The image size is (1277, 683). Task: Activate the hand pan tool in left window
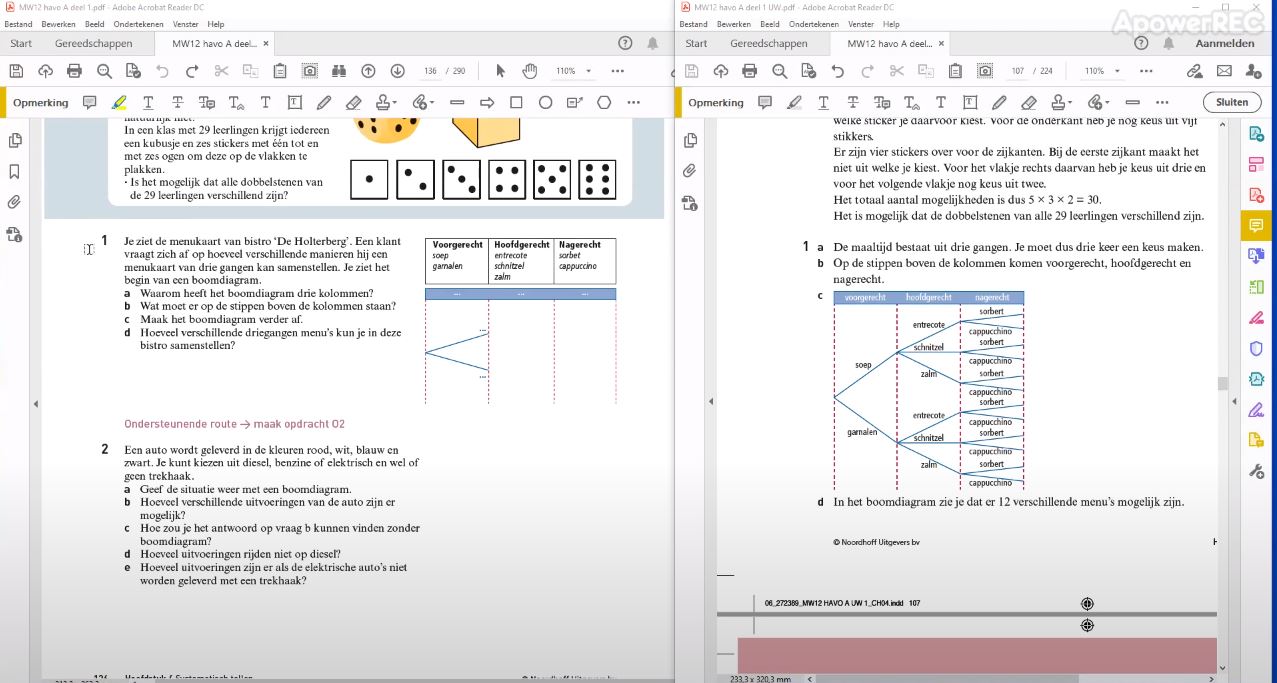530,71
